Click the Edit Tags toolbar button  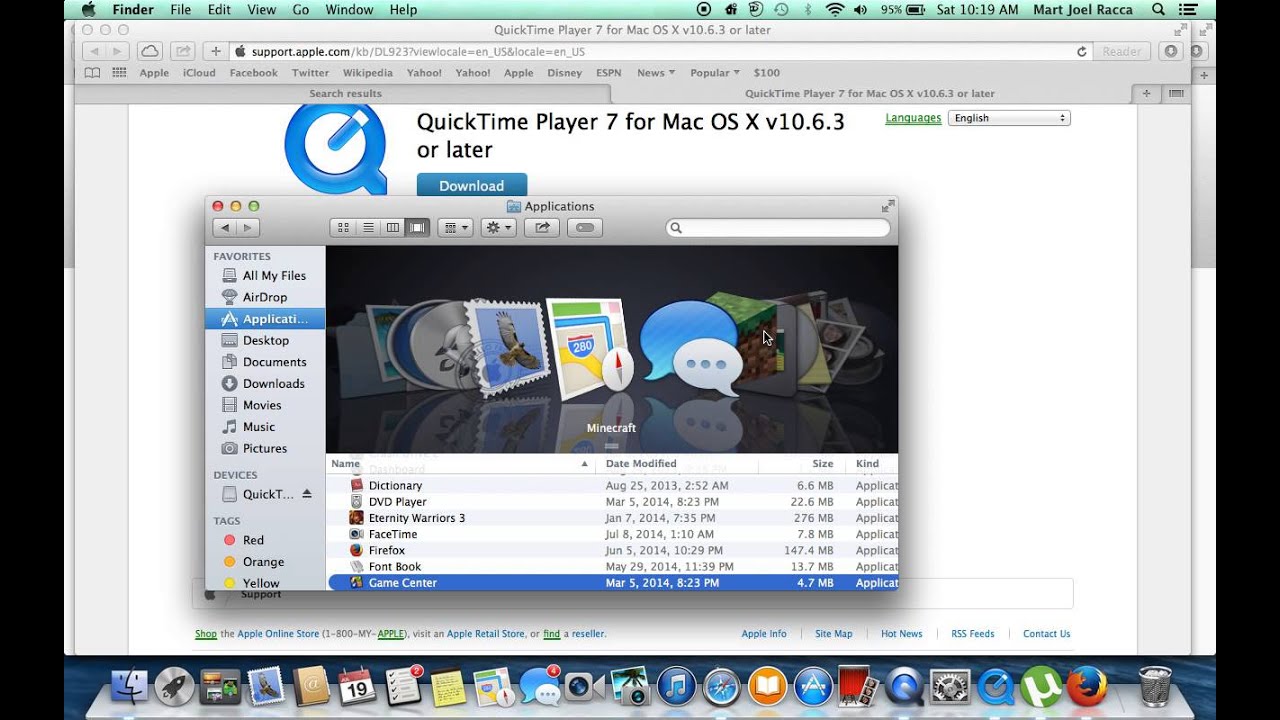tap(585, 228)
